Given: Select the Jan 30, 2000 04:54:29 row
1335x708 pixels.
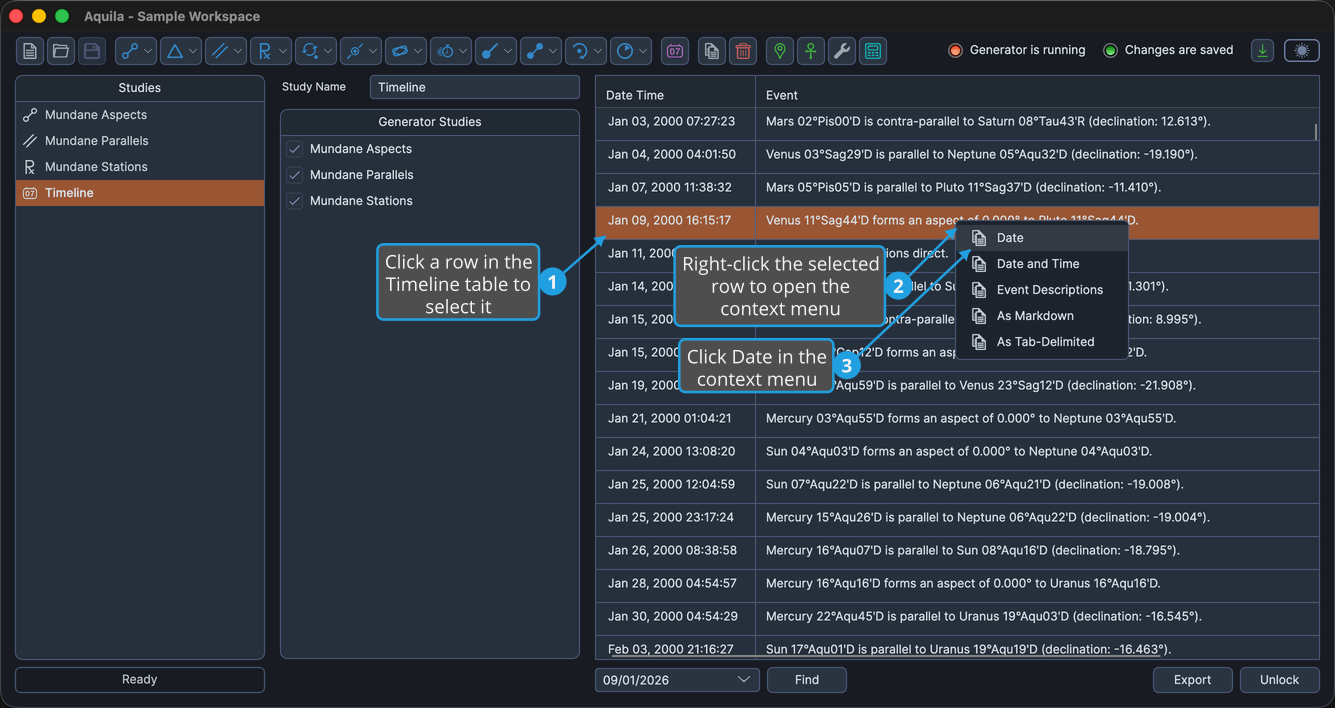Looking at the screenshot, I should pos(957,617).
